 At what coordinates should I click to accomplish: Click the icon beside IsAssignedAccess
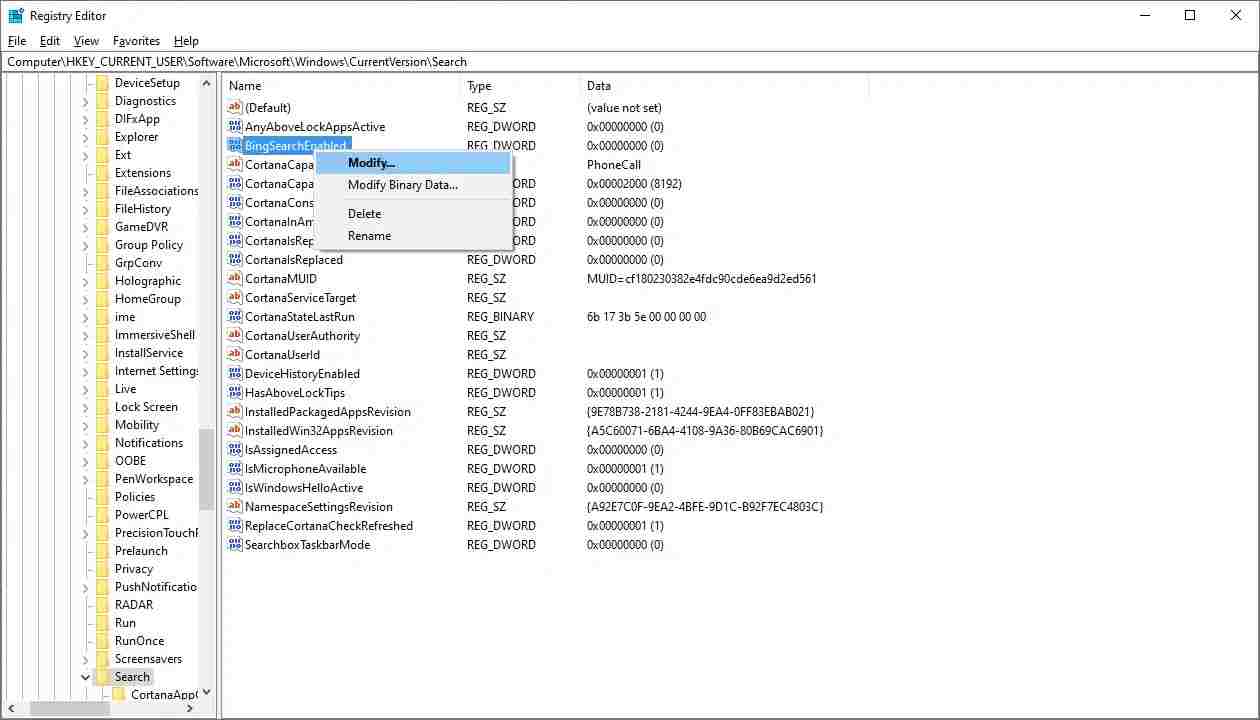click(x=236, y=449)
